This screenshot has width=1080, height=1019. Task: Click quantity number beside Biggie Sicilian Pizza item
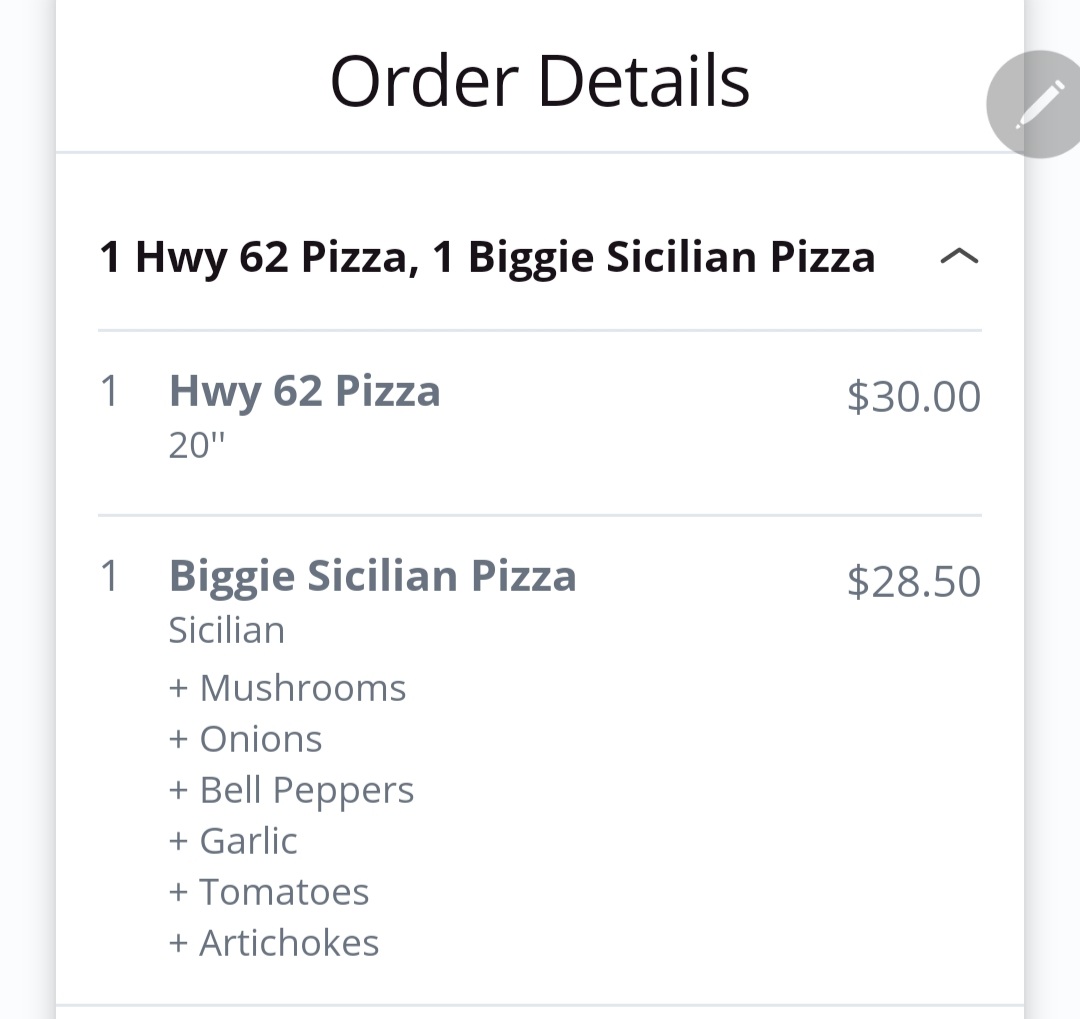pos(110,576)
